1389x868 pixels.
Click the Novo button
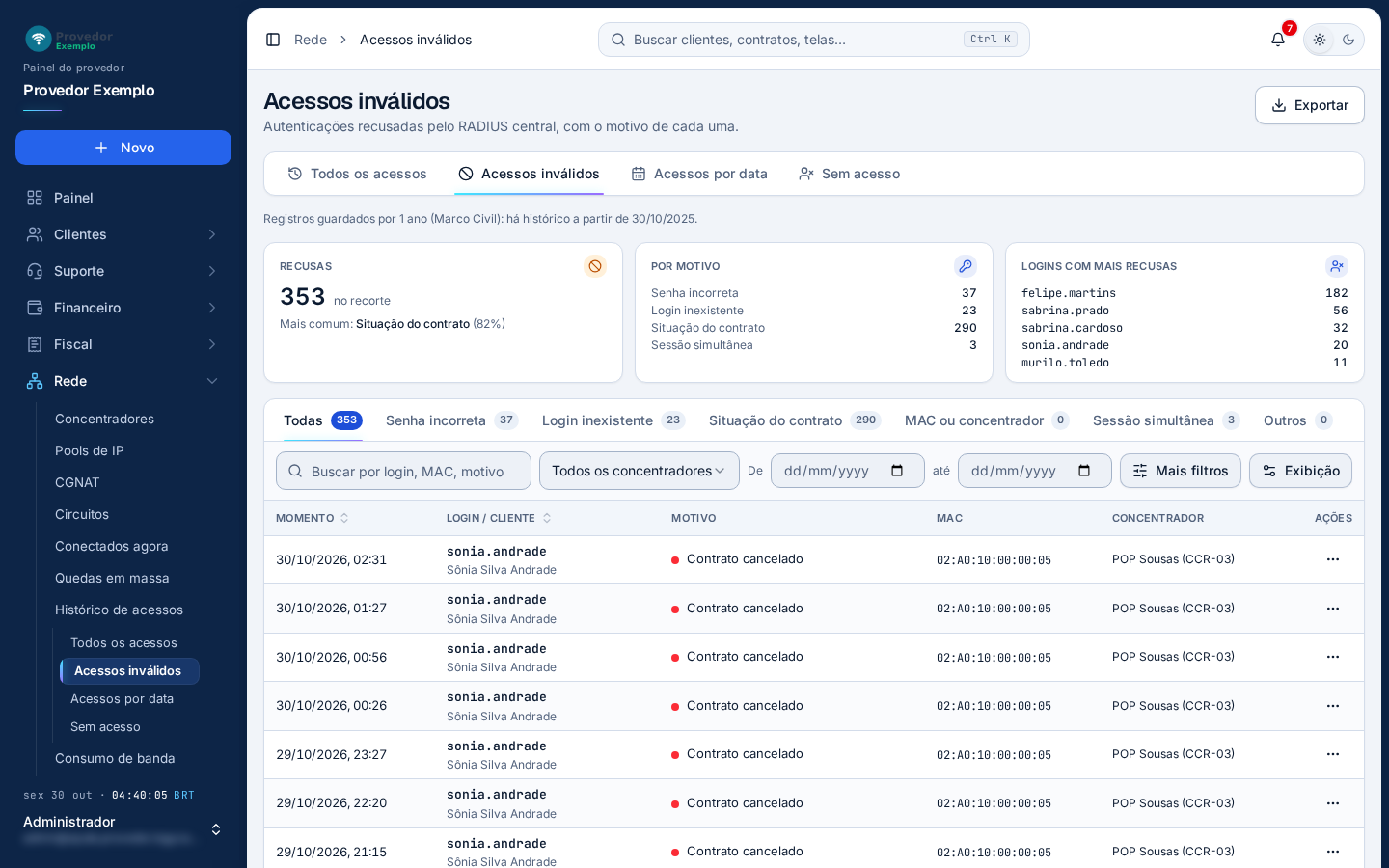click(123, 148)
